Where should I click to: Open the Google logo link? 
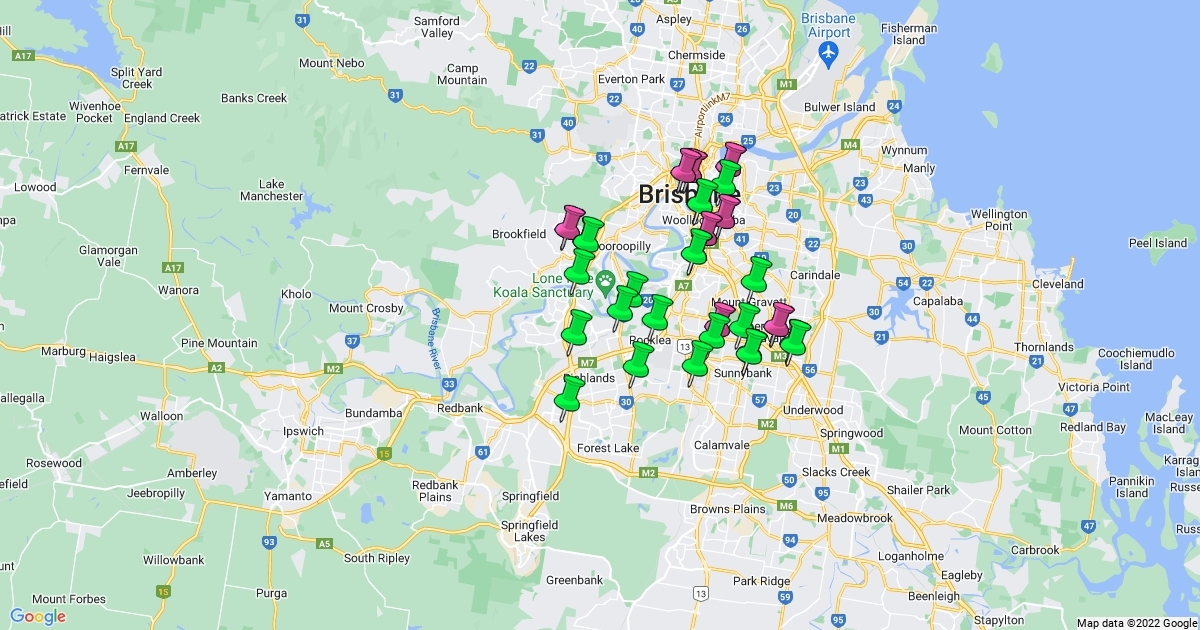[x=38, y=616]
